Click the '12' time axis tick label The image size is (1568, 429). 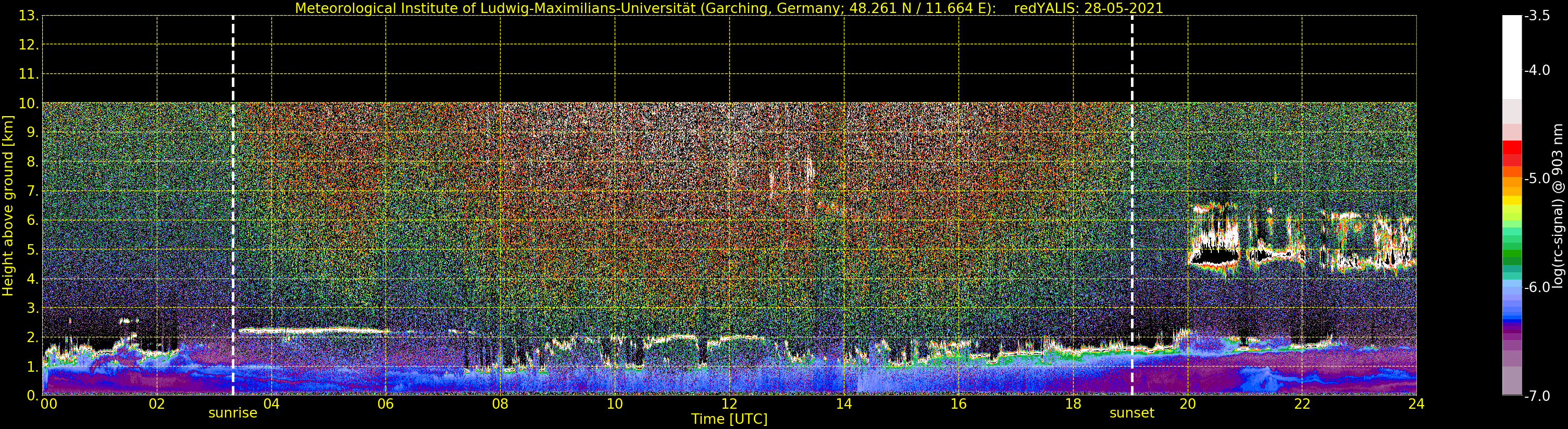tap(729, 403)
